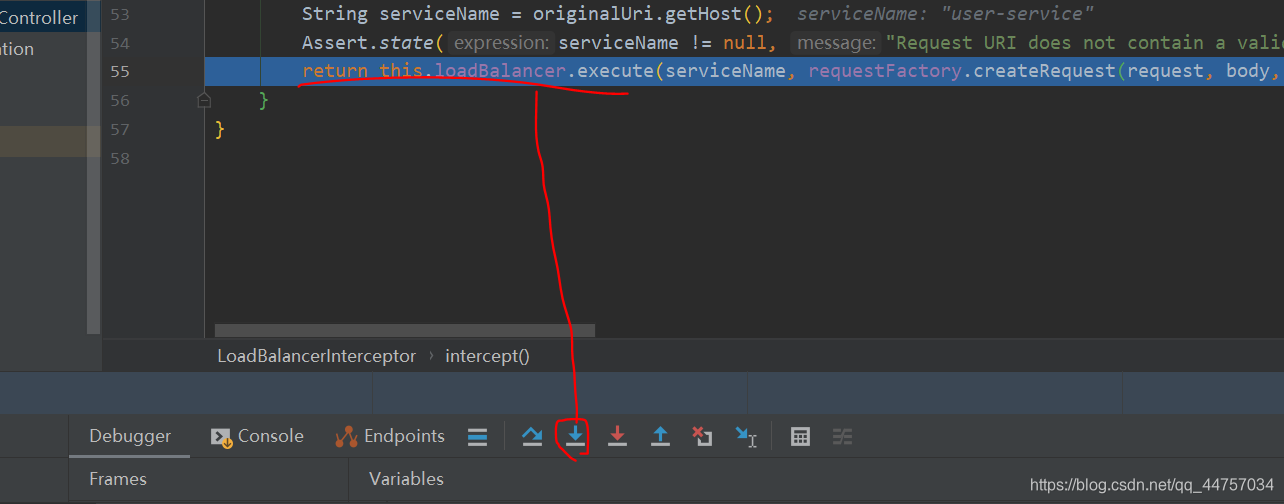This screenshot has height=504, width=1284.
Task: Click the Show Execution Point layout icon
Action: [478, 436]
